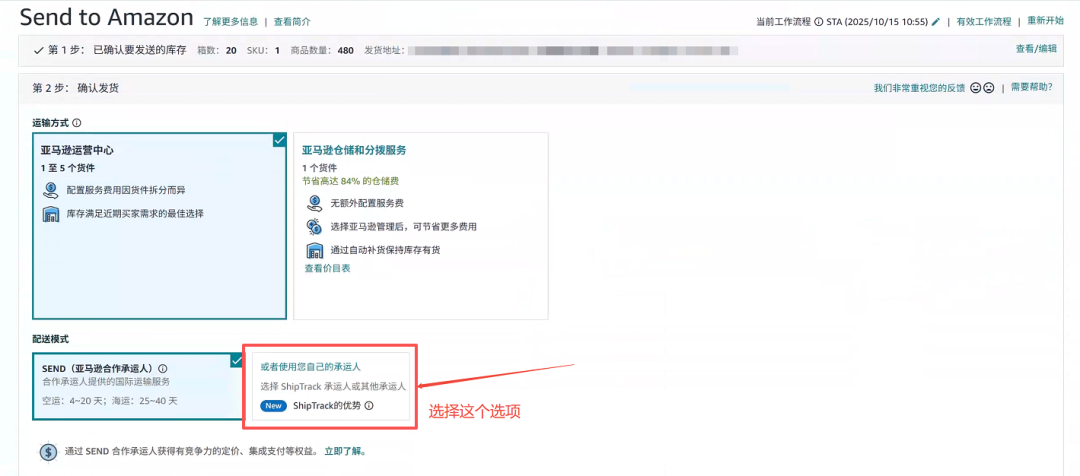Viewport: 1080px width, 476px height.
Task: Click 重新开始 link
Action: click(x=1046, y=21)
